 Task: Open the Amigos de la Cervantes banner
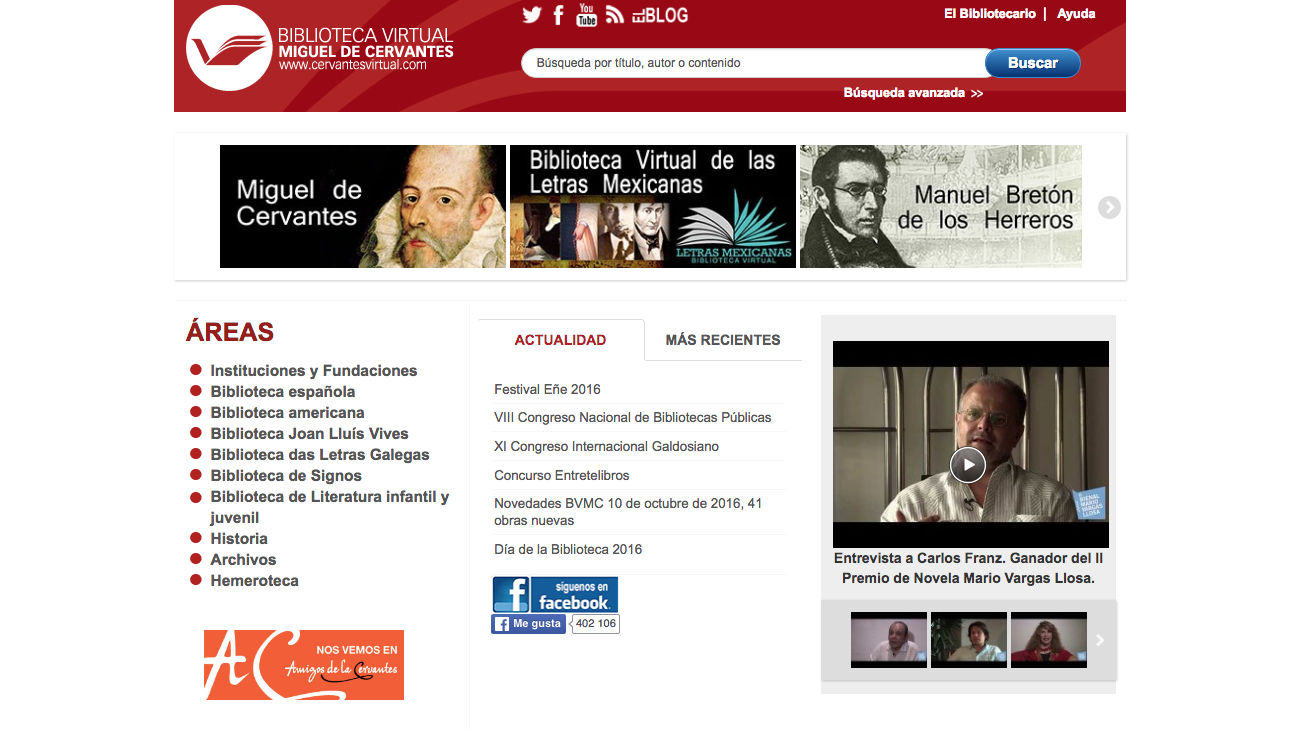coord(304,665)
